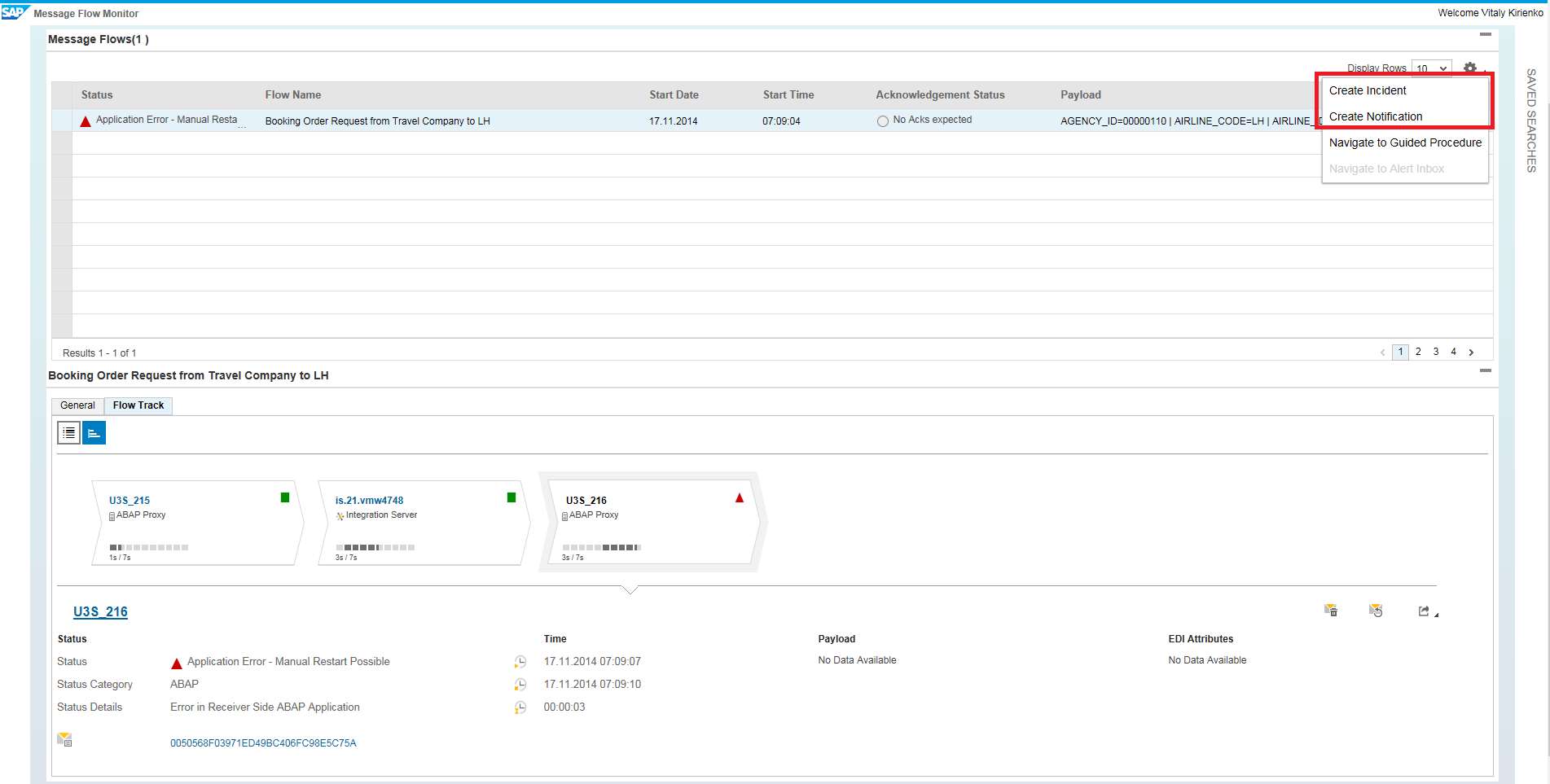Screen dimensions: 1550x784
Task: Open the SAVED SEARCHES side panel
Action: click(x=1531, y=120)
